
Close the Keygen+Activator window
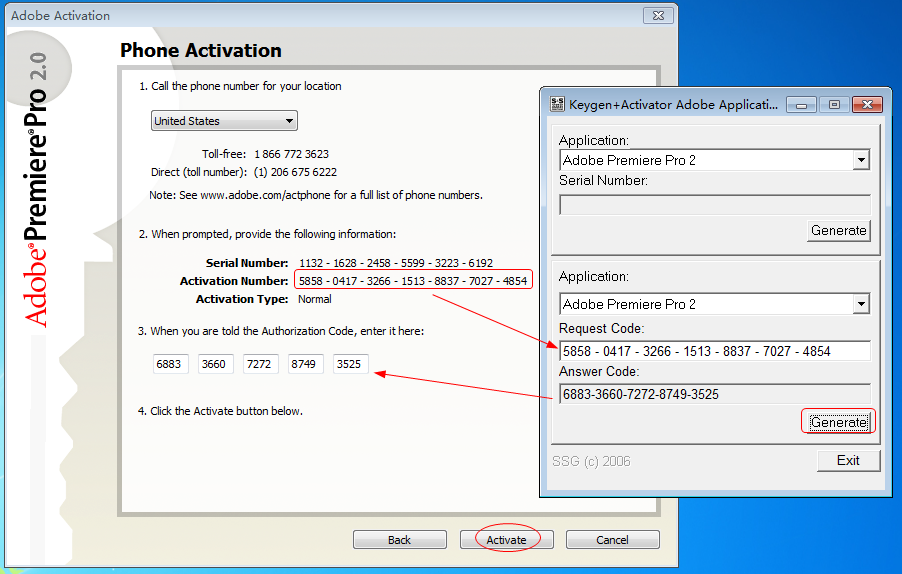coord(866,104)
